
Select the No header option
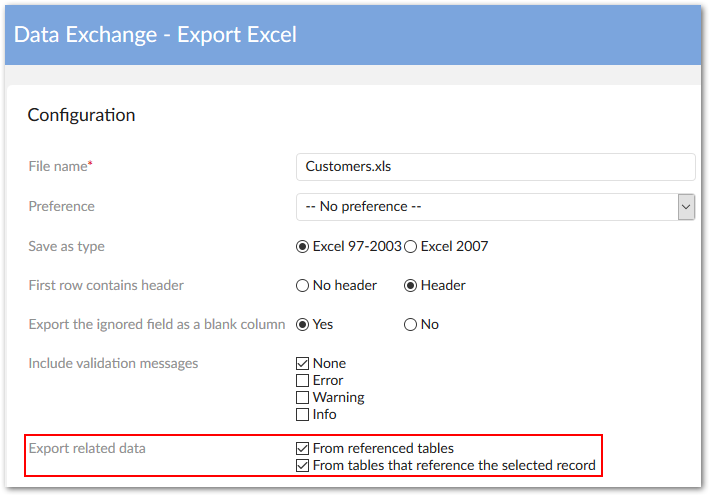pyautogui.click(x=303, y=285)
